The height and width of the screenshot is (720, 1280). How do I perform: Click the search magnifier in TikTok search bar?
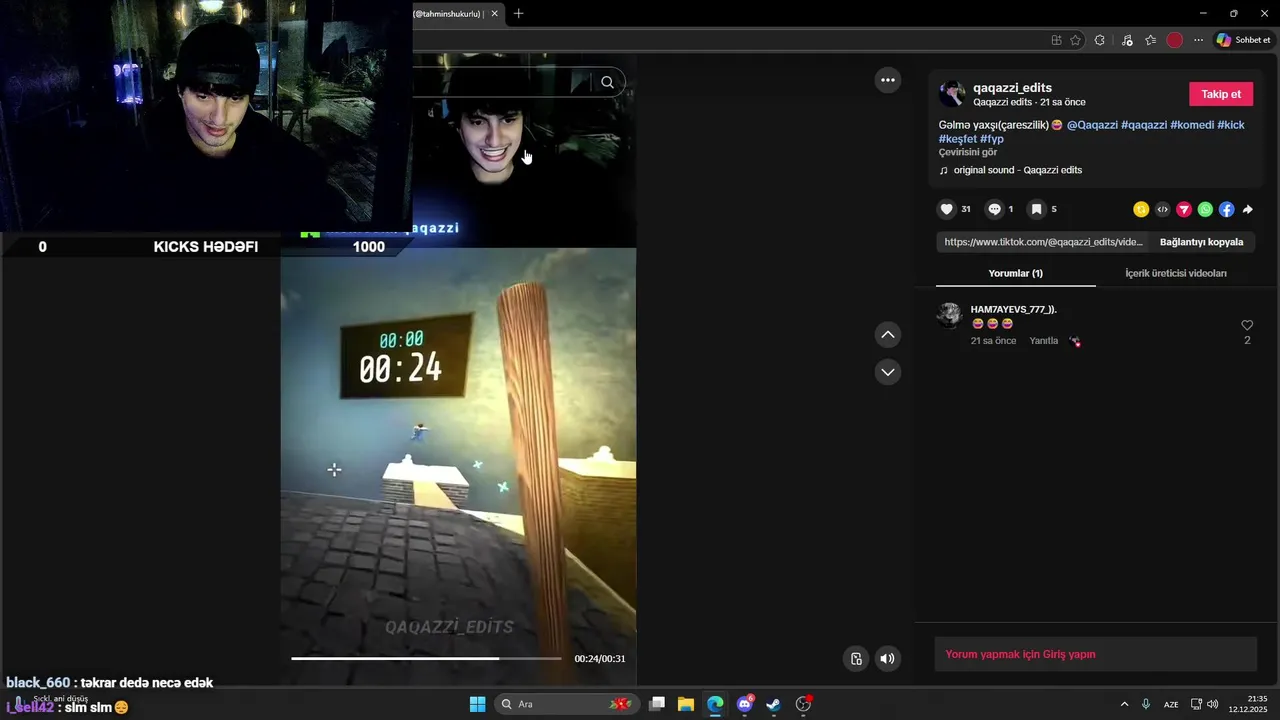coord(607,82)
